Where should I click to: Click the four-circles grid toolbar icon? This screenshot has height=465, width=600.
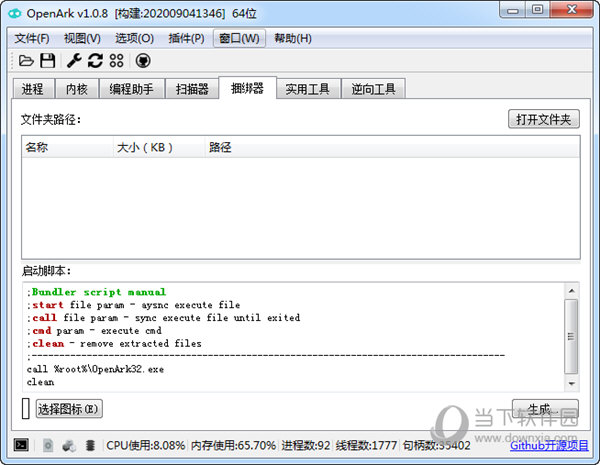(x=116, y=60)
